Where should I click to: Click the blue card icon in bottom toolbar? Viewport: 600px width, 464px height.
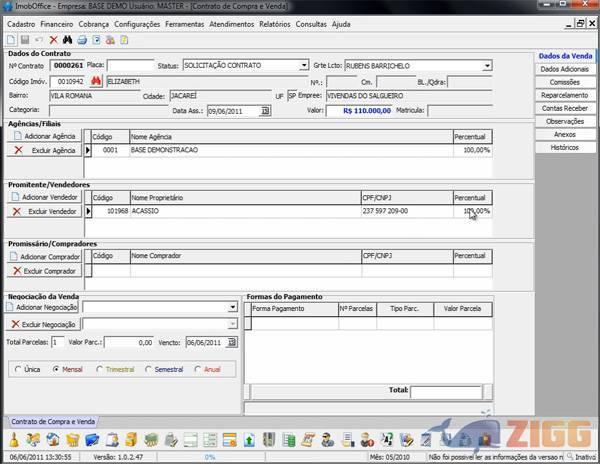click(92, 440)
